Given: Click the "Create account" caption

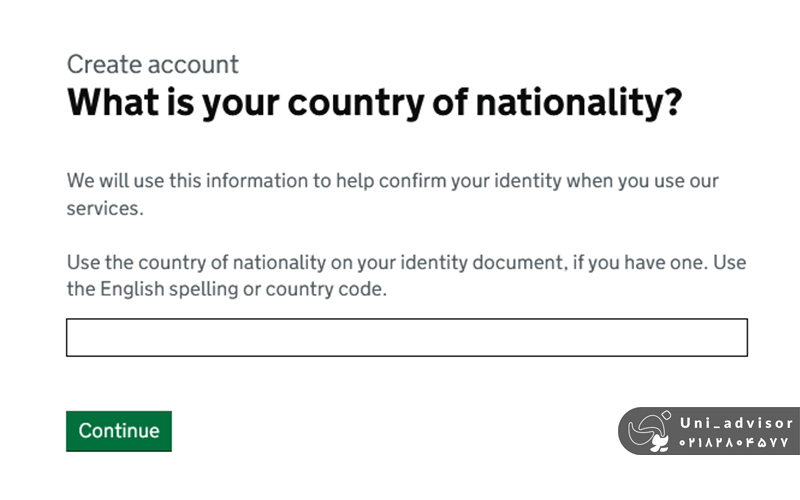Looking at the screenshot, I should coord(152,65).
